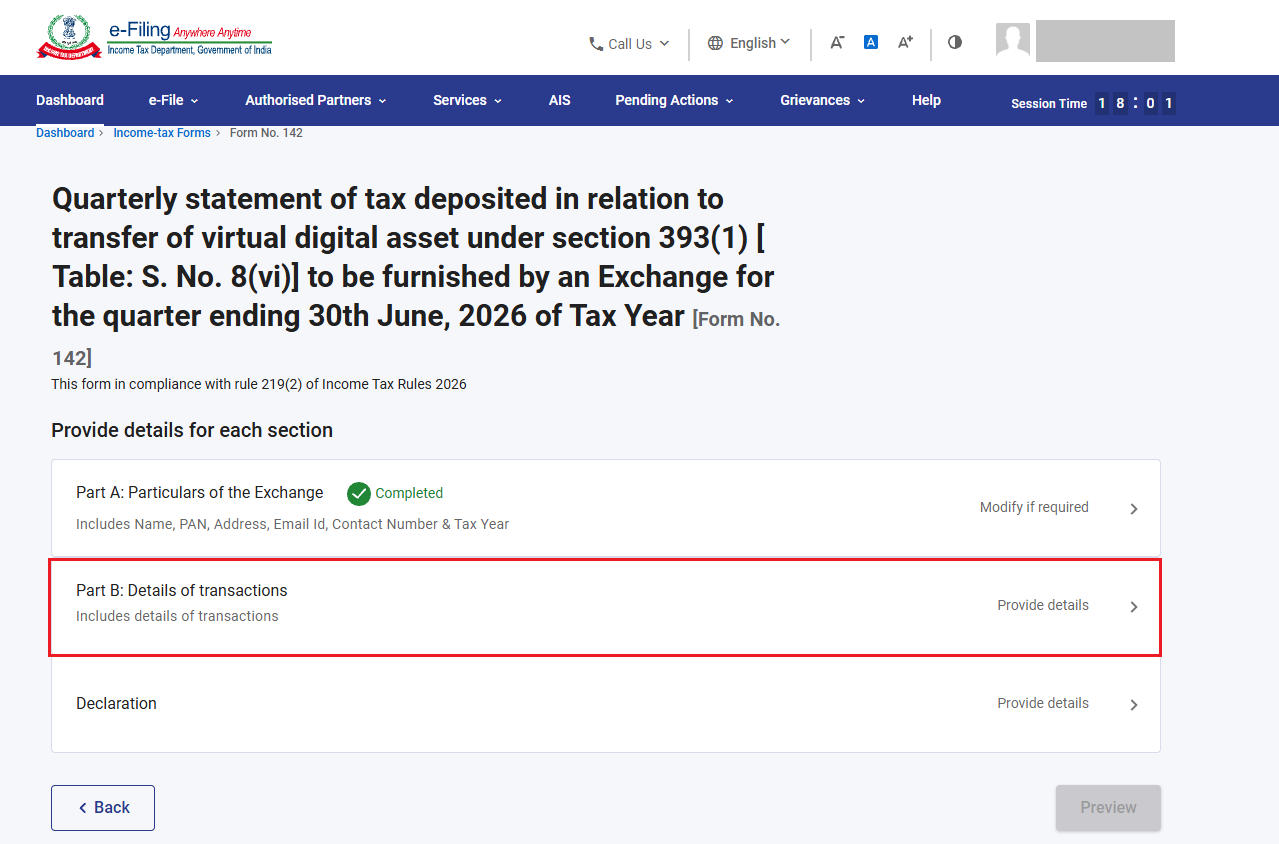The height and width of the screenshot is (844, 1279).
Task: Click the Income Tax Department e-Filing logo
Action: coord(154,37)
